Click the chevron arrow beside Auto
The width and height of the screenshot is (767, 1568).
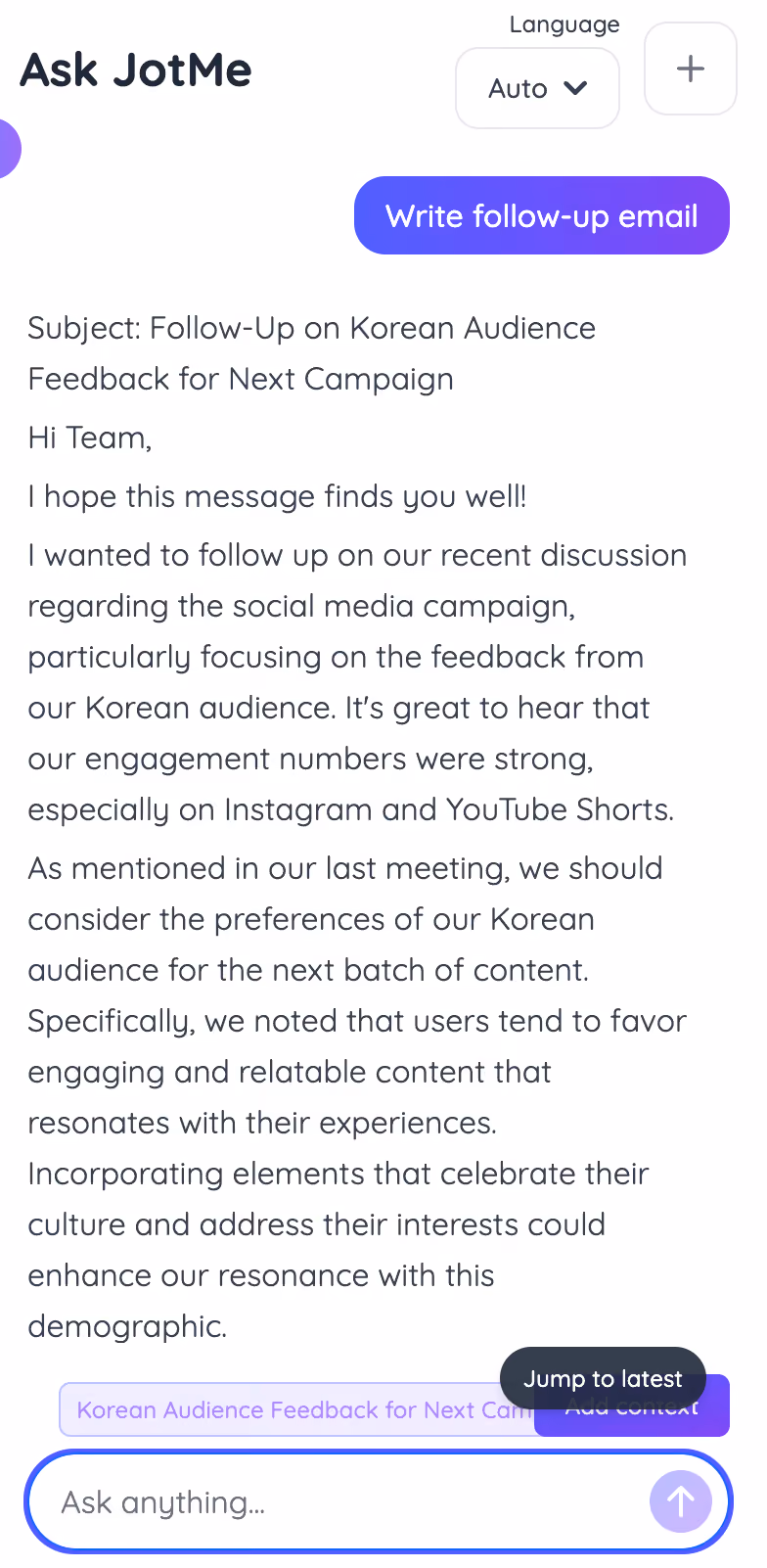(x=576, y=88)
